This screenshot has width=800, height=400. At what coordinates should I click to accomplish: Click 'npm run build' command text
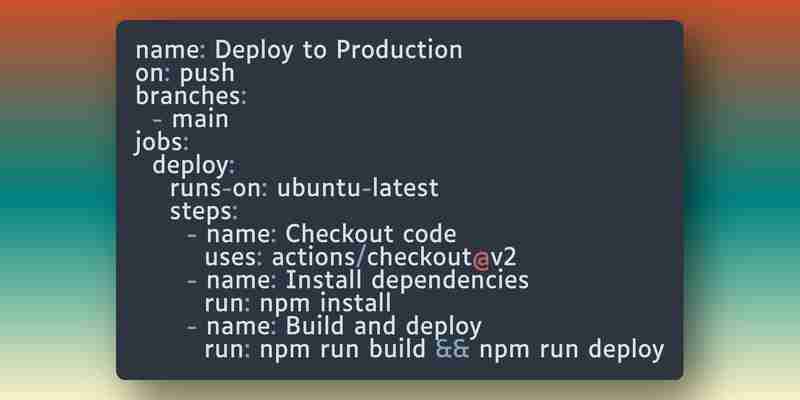[343, 350]
